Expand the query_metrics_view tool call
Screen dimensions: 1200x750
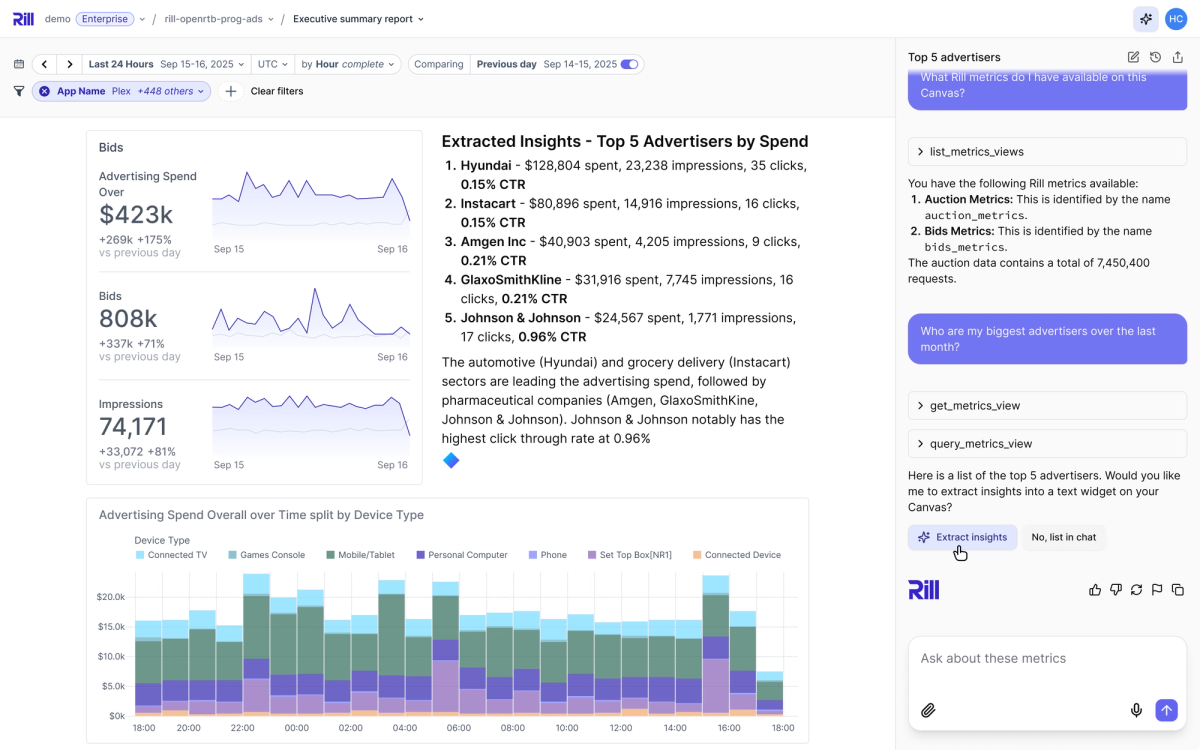click(x=1047, y=444)
